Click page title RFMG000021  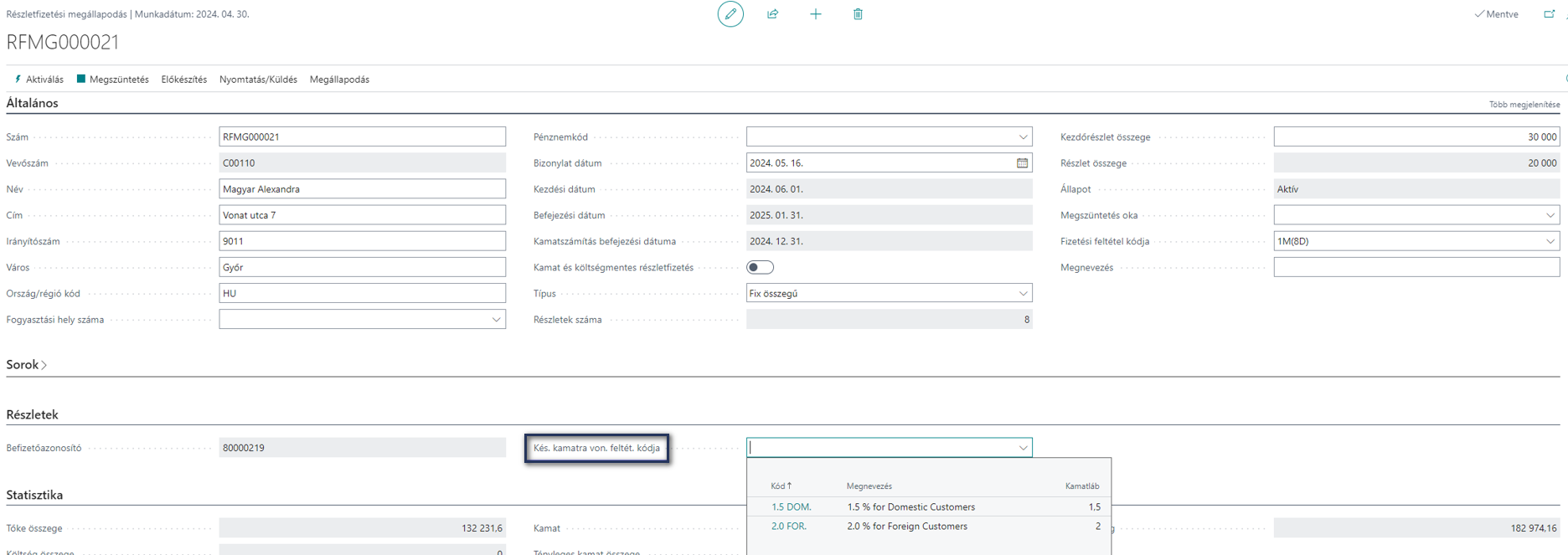click(63, 42)
